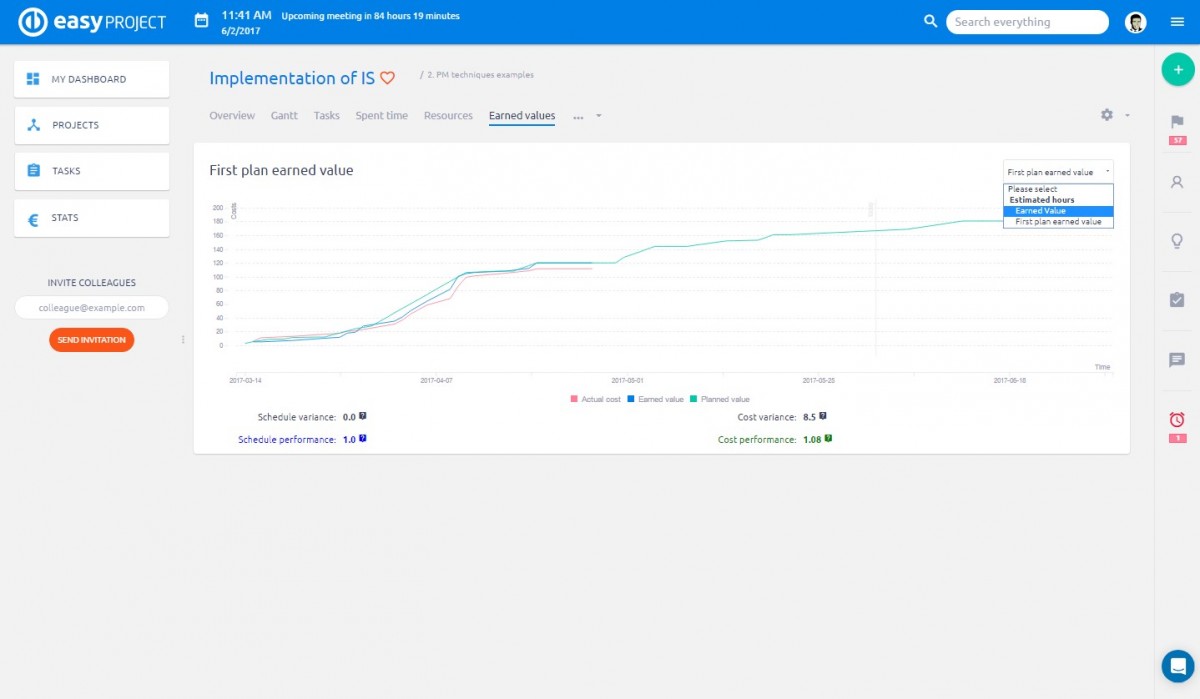Click the green plus add button
The width and height of the screenshot is (1200, 699).
click(1177, 70)
